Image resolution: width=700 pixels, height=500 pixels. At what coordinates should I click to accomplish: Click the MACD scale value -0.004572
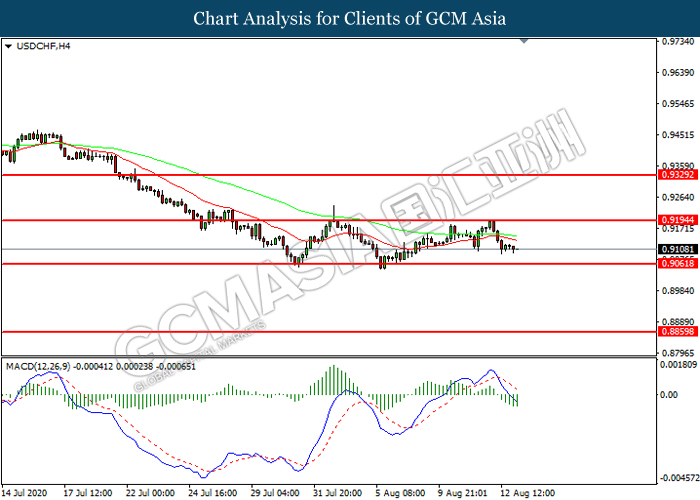(679, 478)
